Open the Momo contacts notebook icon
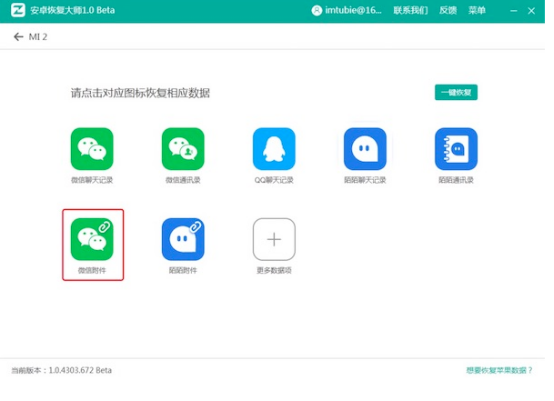 click(x=456, y=149)
